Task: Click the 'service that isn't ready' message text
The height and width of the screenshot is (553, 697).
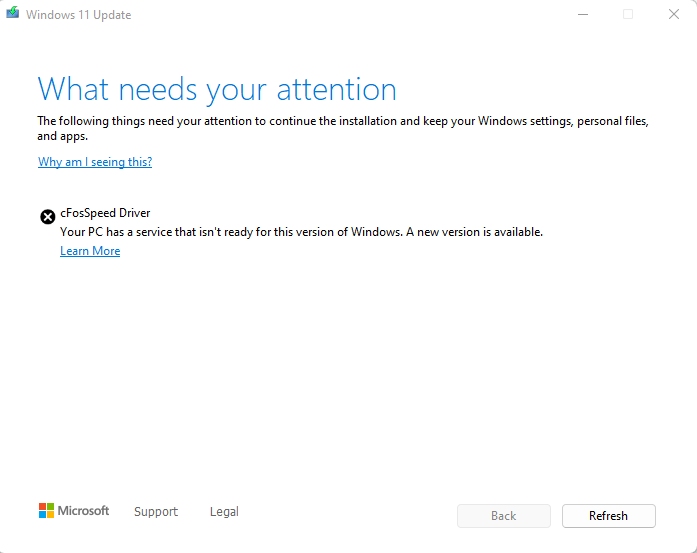Action: point(301,232)
